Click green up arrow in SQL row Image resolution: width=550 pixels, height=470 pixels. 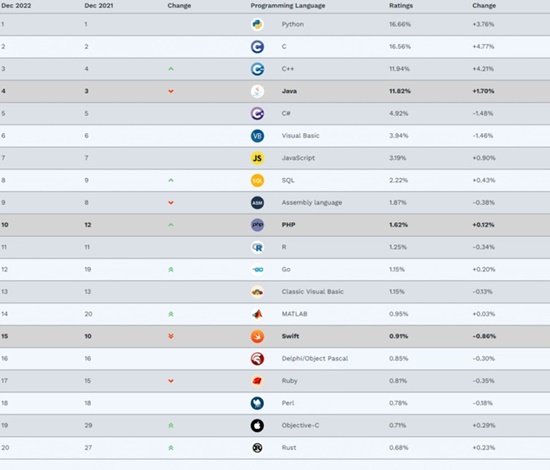coord(171,180)
